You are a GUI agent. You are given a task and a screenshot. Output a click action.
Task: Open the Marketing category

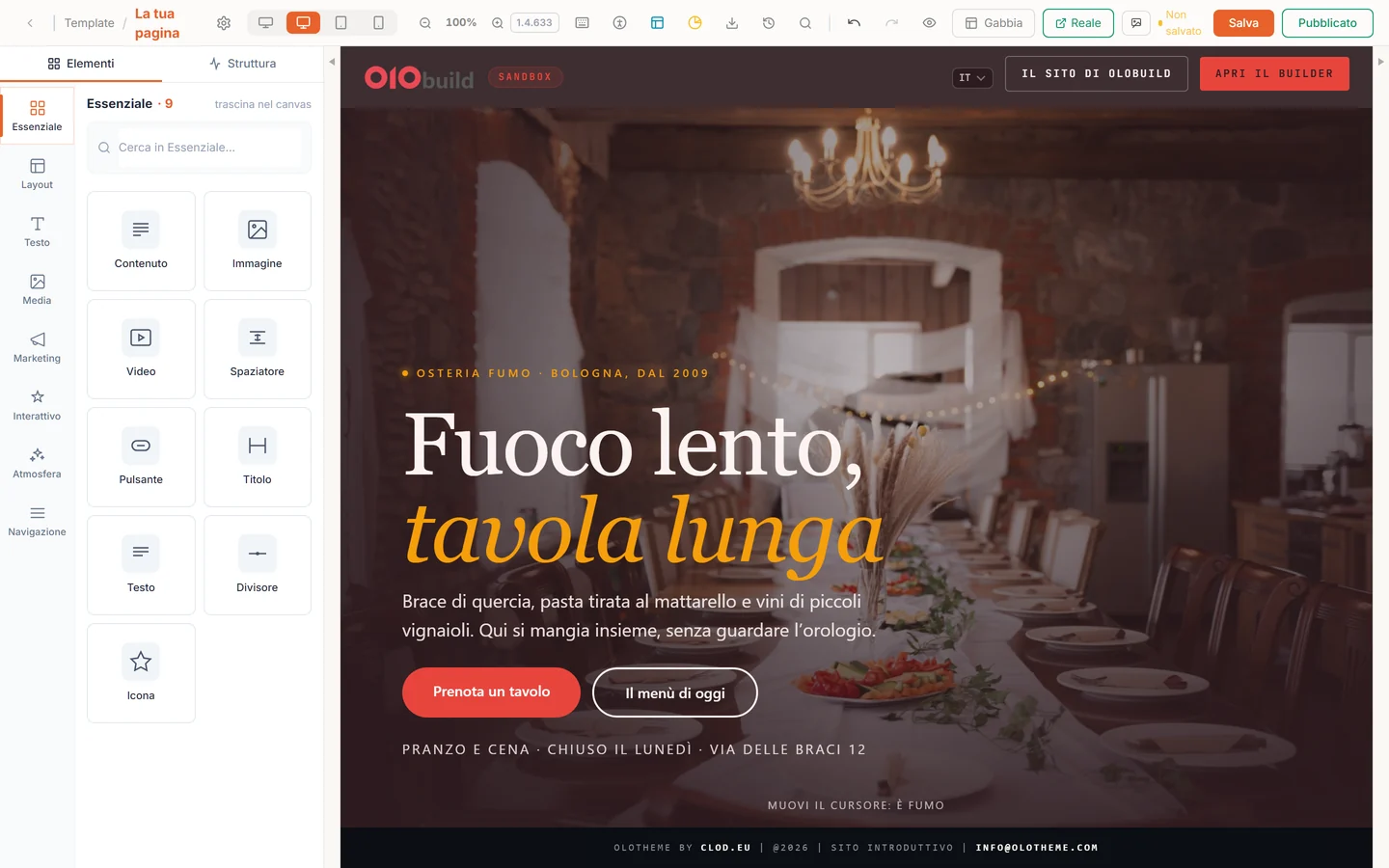pyautogui.click(x=37, y=347)
